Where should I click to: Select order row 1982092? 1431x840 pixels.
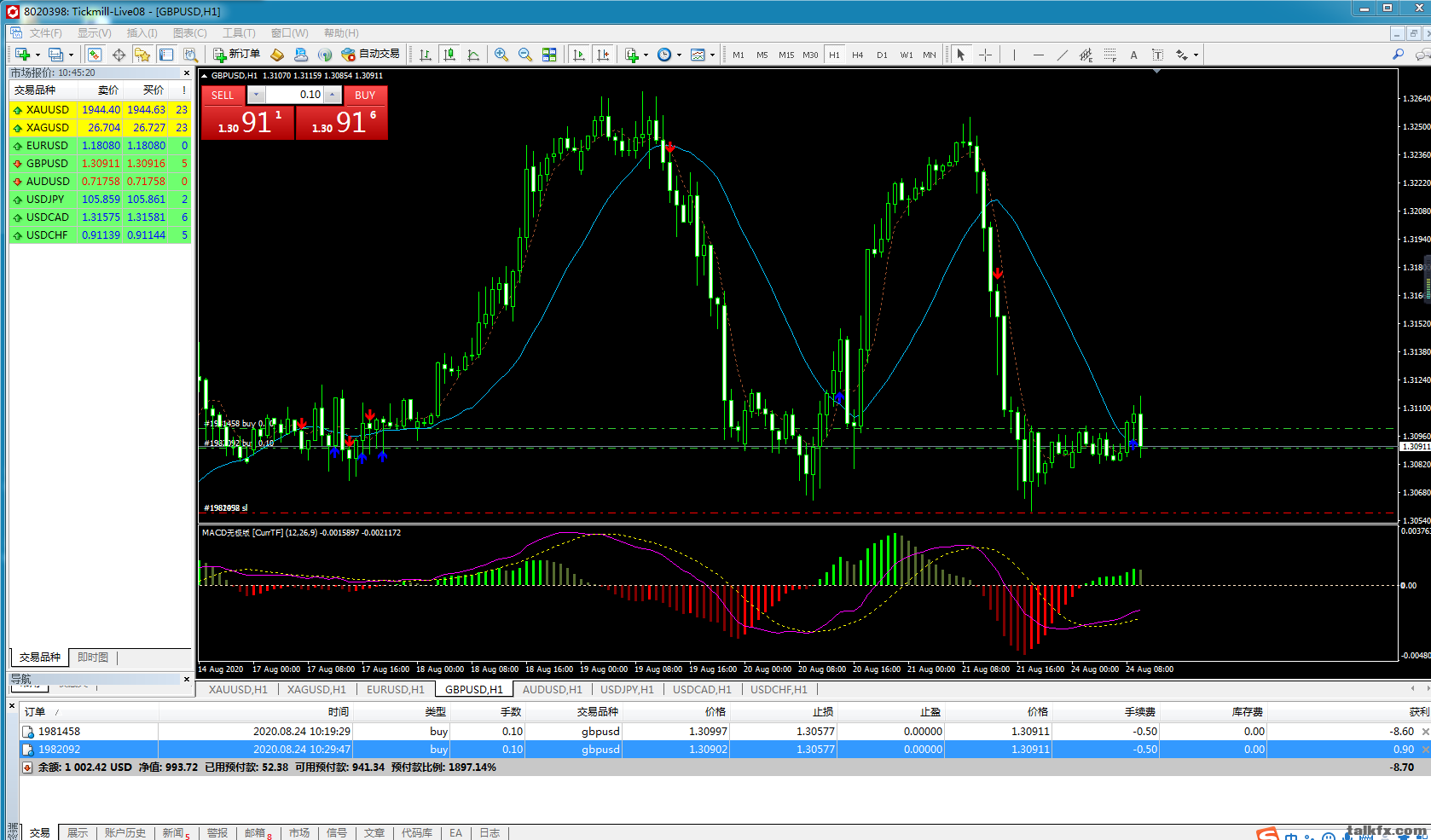point(725,750)
